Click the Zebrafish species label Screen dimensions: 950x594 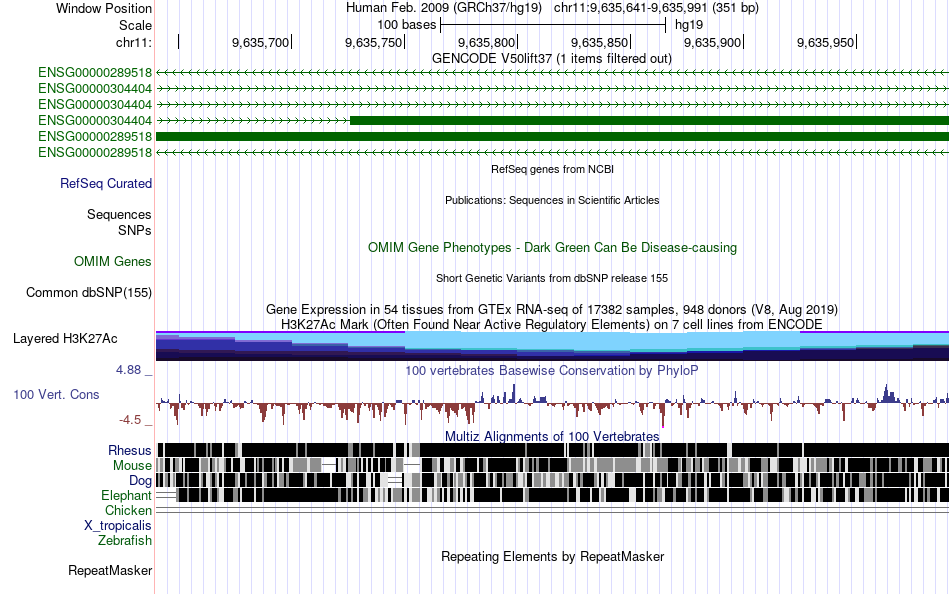[125, 540]
